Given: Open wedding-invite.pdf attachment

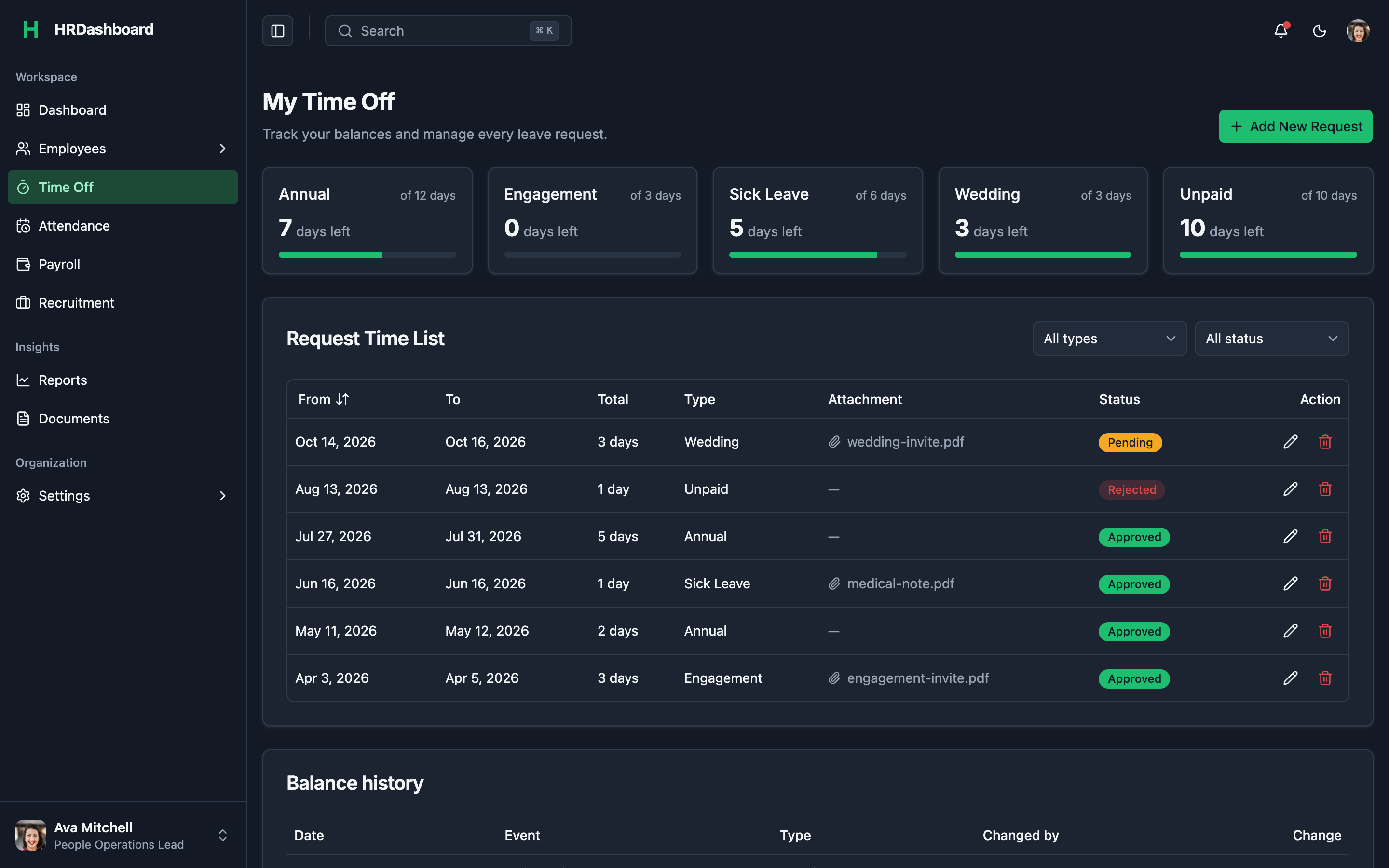Looking at the screenshot, I should tap(896, 441).
